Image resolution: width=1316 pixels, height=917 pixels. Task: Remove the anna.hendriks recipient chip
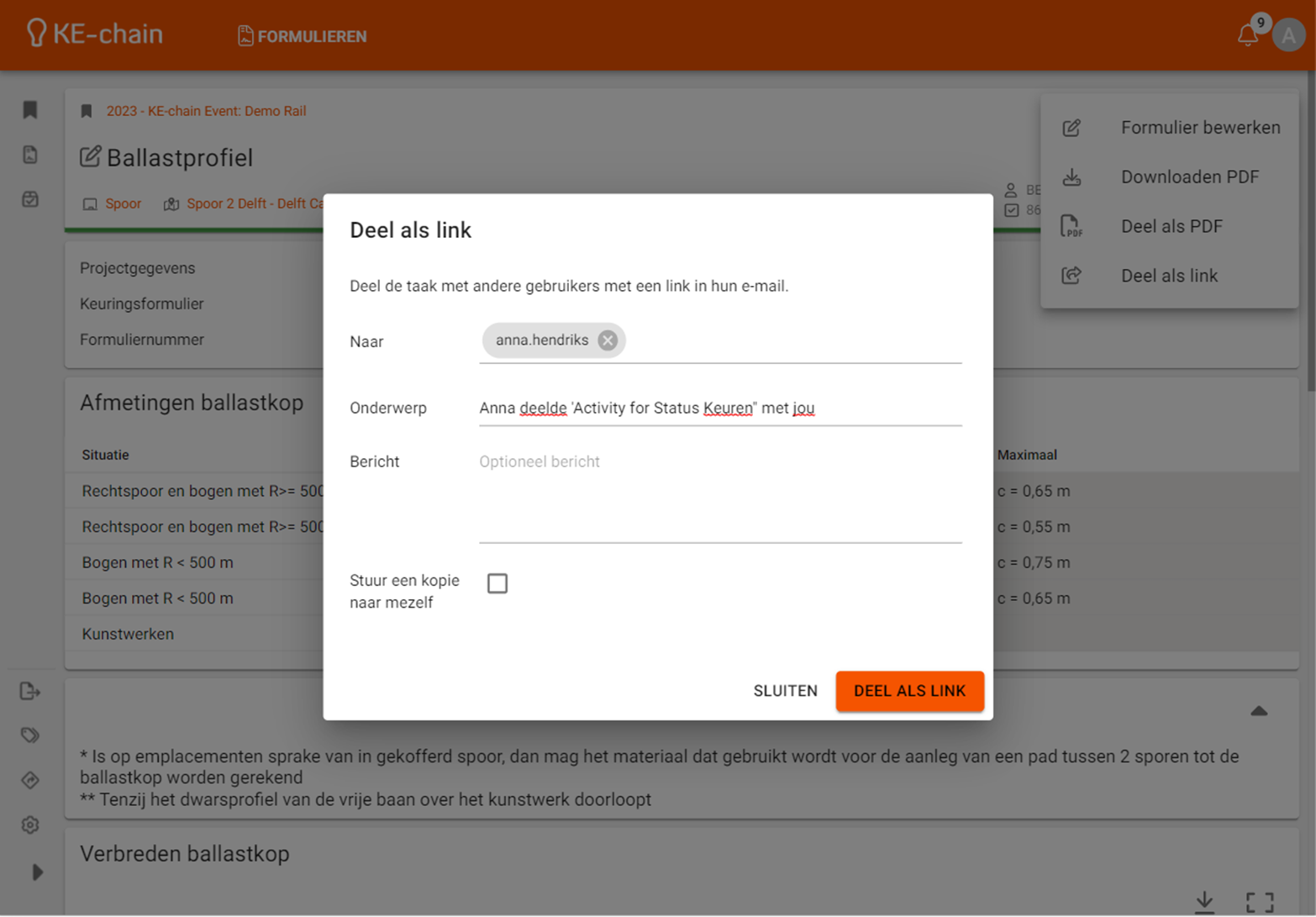coord(608,340)
